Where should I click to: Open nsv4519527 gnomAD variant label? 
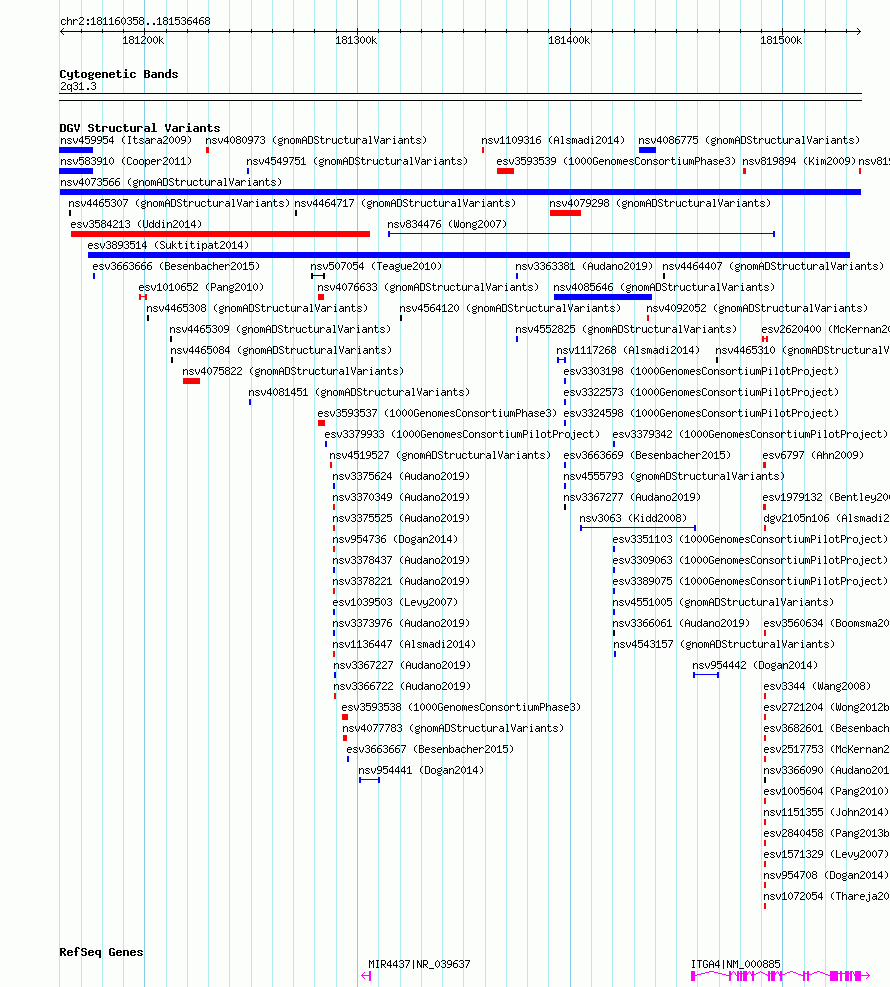click(440, 455)
